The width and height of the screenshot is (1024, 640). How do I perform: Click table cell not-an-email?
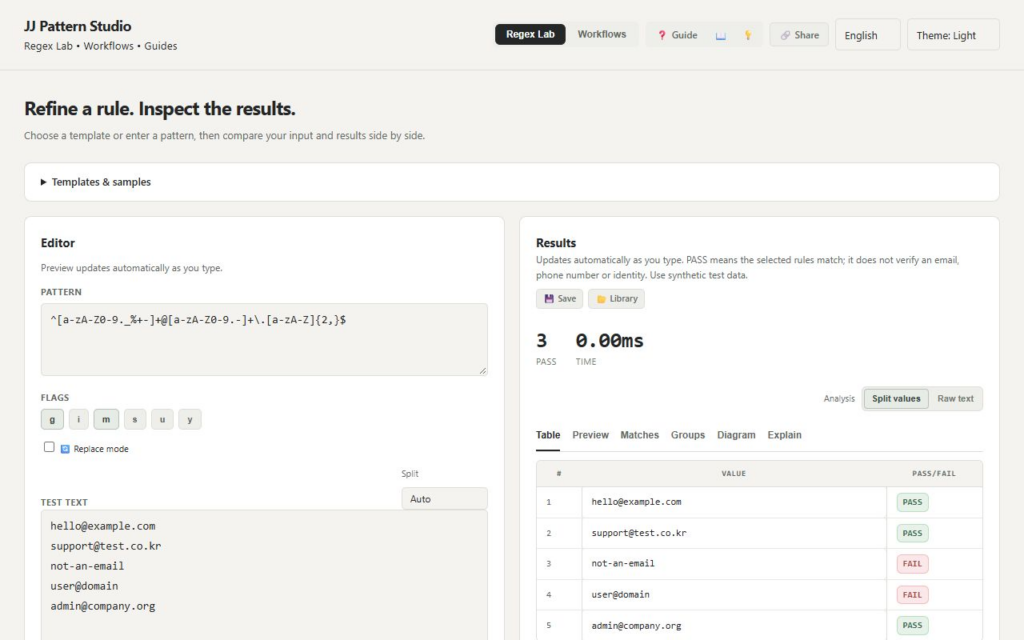733,564
